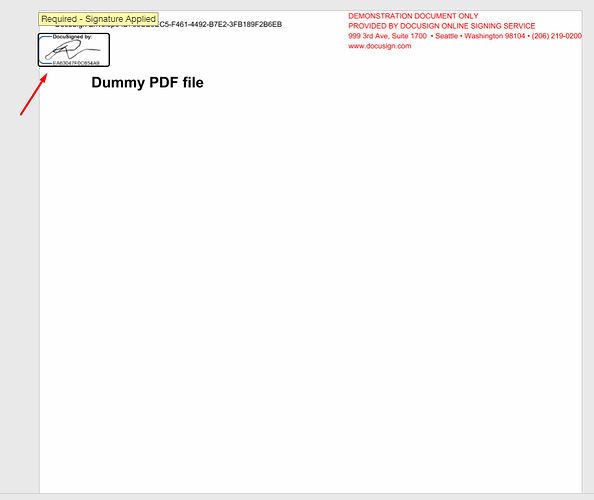The height and width of the screenshot is (500, 594).
Task: Select the 'DocuSigned by:' label in signature box
Action: click(x=72, y=37)
